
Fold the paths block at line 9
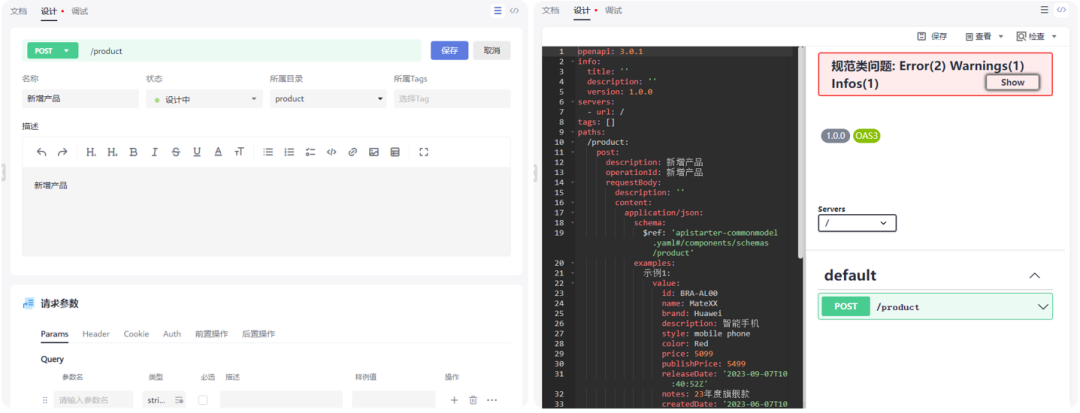click(x=572, y=132)
